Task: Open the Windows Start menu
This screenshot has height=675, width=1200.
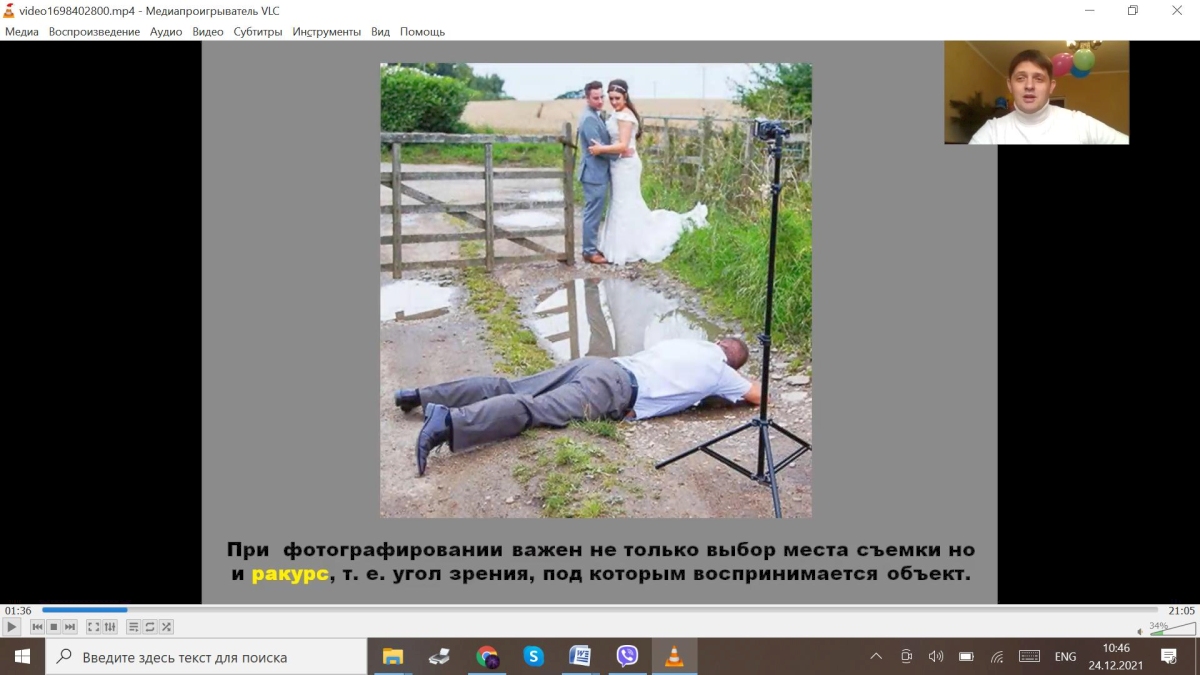Action: coord(22,656)
